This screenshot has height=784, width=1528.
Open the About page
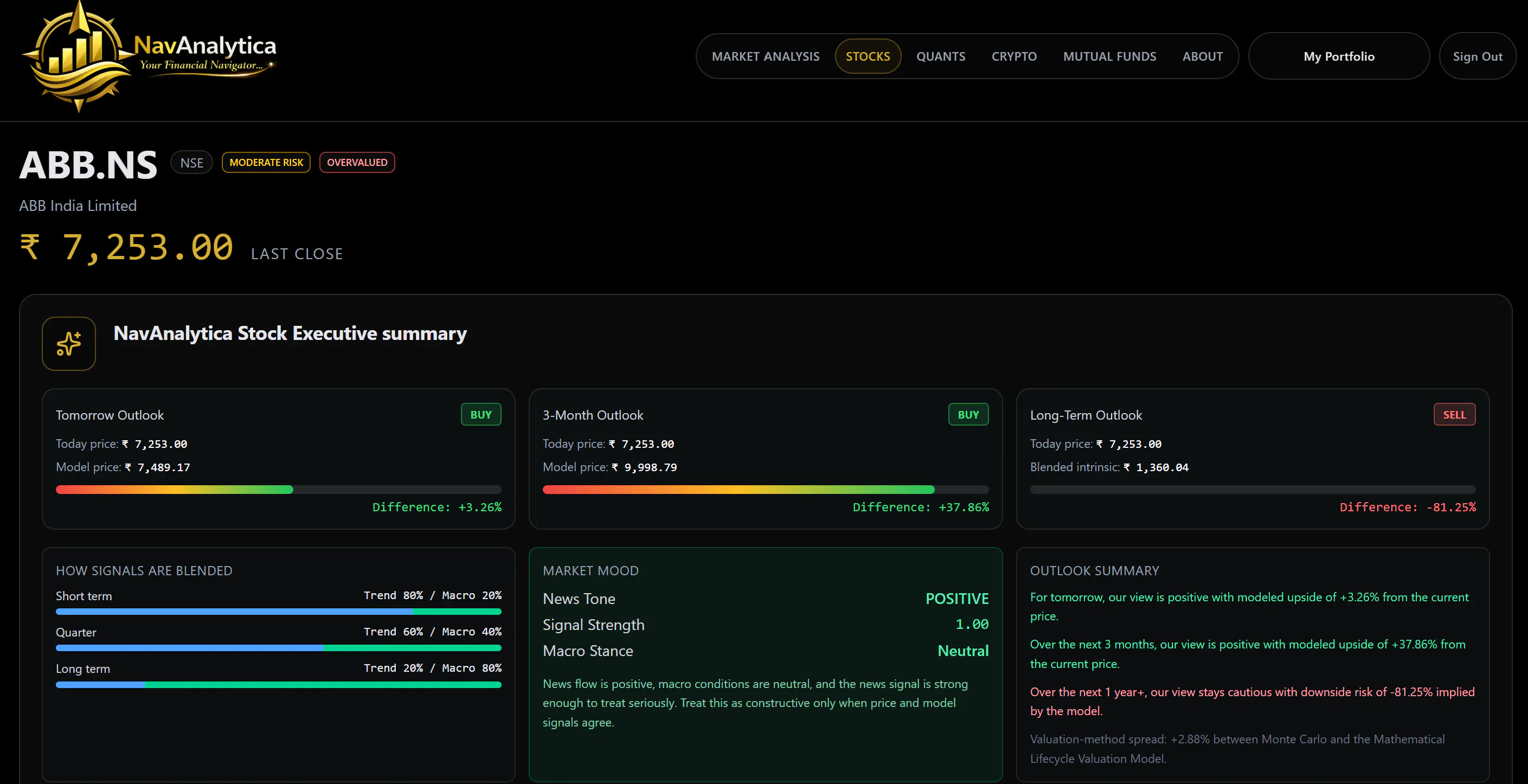1202,56
